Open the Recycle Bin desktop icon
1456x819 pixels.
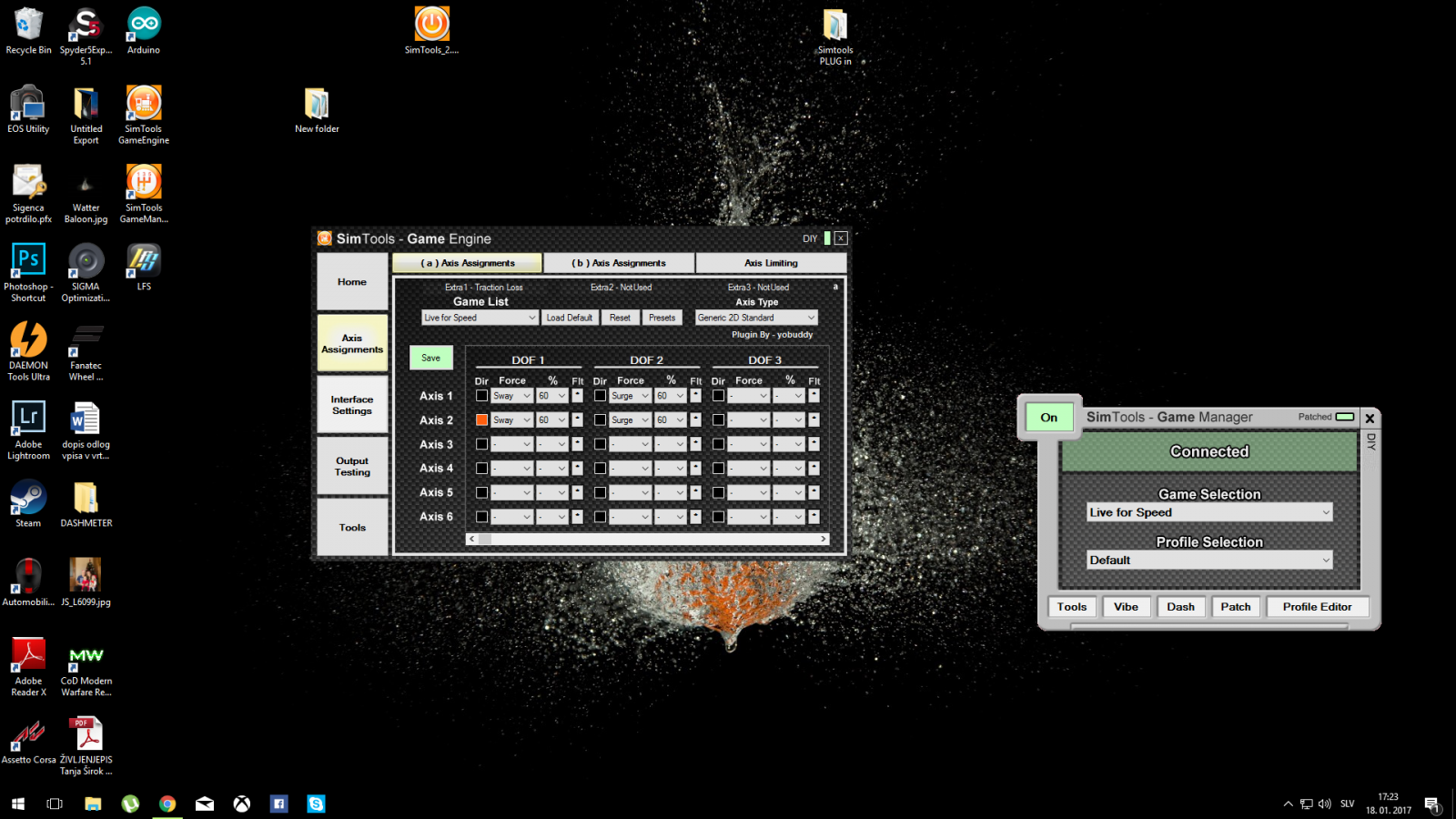click(x=28, y=32)
